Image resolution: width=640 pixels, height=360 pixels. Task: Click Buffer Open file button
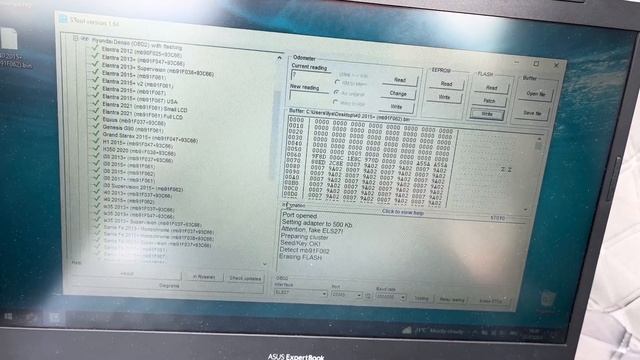(x=536, y=94)
